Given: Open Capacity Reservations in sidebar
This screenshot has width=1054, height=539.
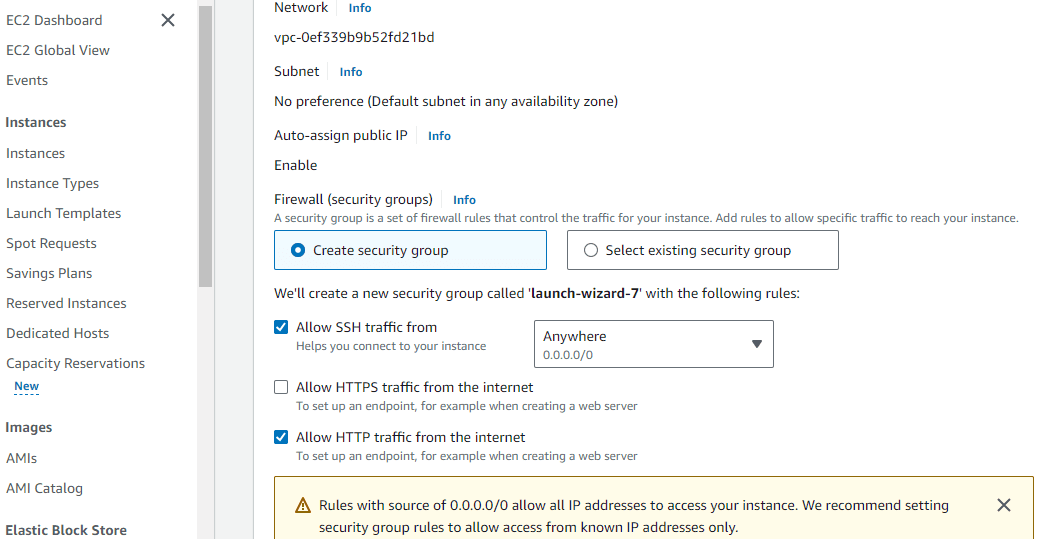Looking at the screenshot, I should [x=75, y=363].
